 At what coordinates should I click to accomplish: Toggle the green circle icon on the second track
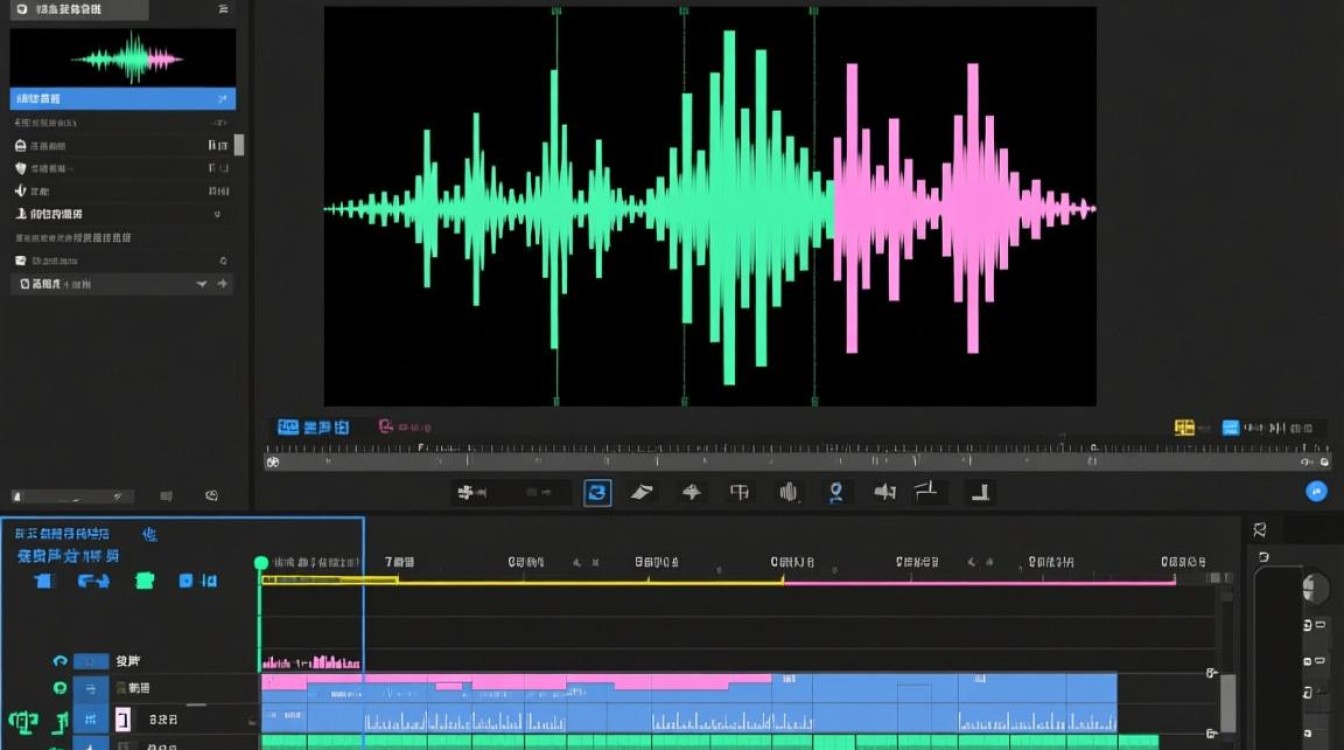(x=60, y=688)
